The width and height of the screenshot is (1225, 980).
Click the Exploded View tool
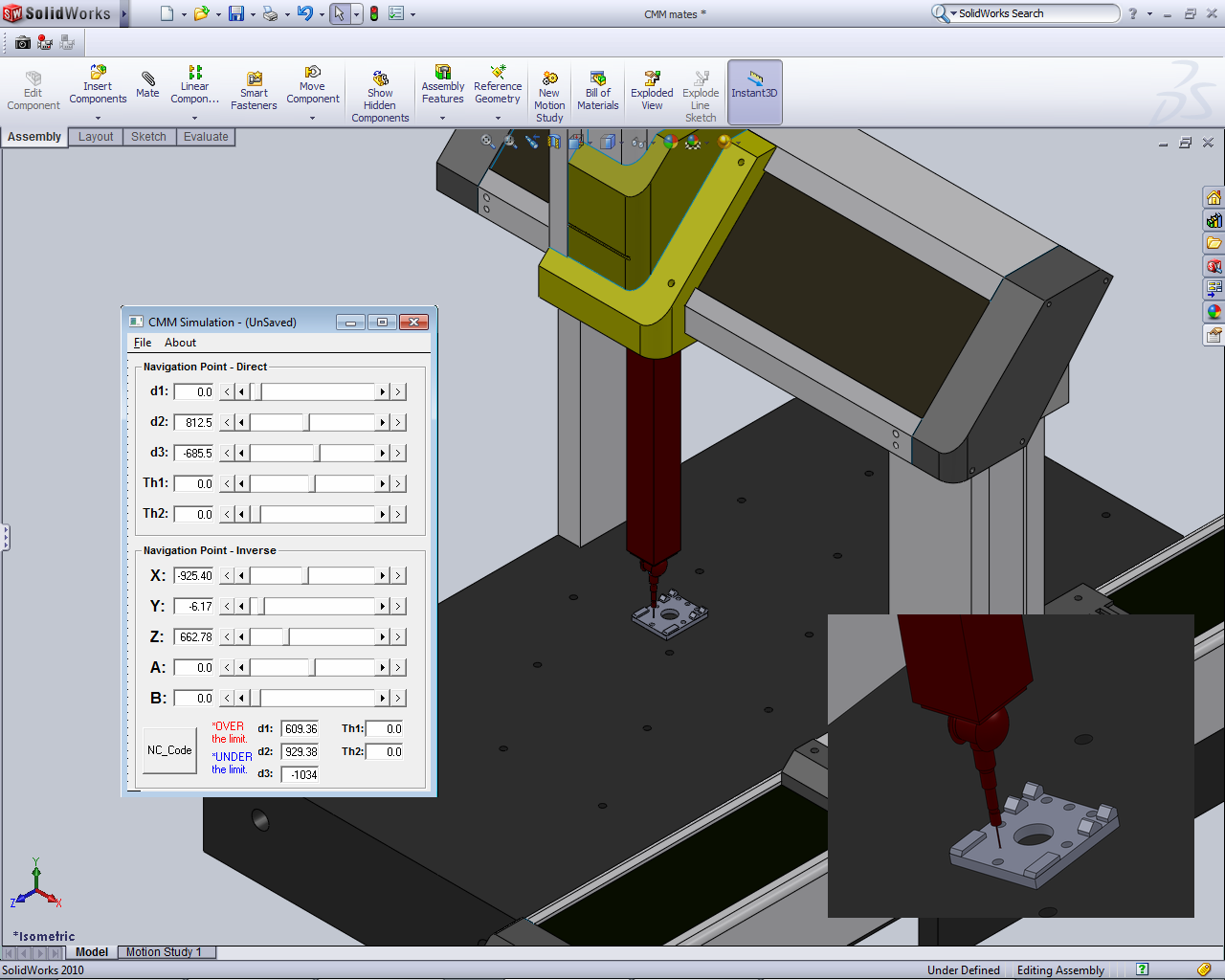652,91
